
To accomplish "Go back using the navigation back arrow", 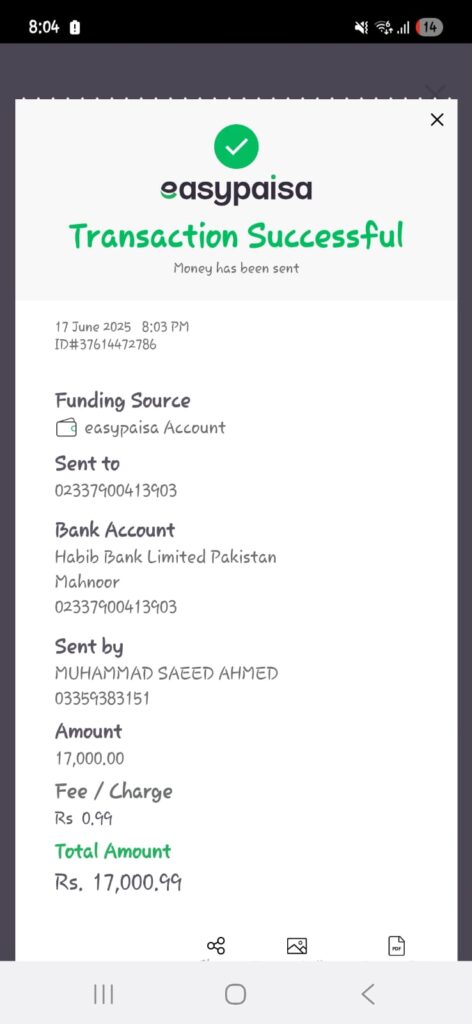I will [x=368, y=994].
